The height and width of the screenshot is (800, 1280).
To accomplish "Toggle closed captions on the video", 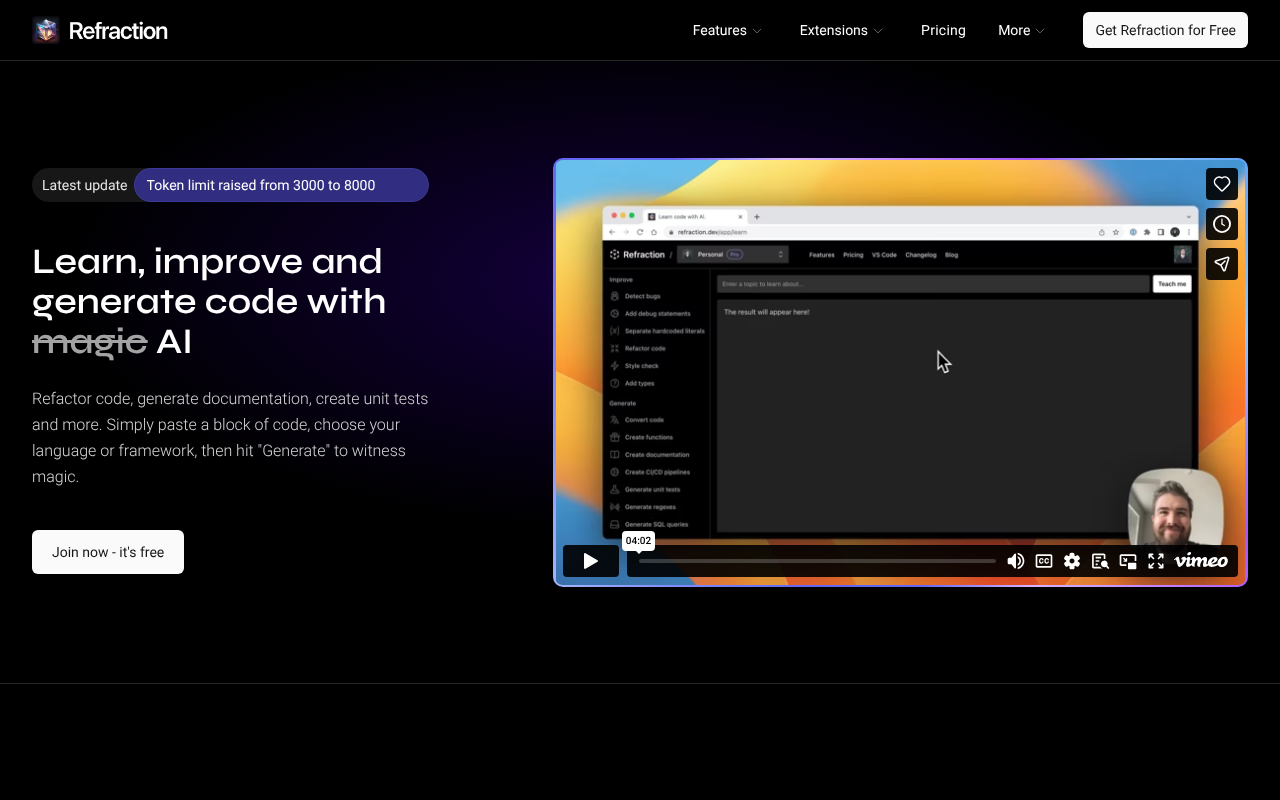I will [1044, 561].
